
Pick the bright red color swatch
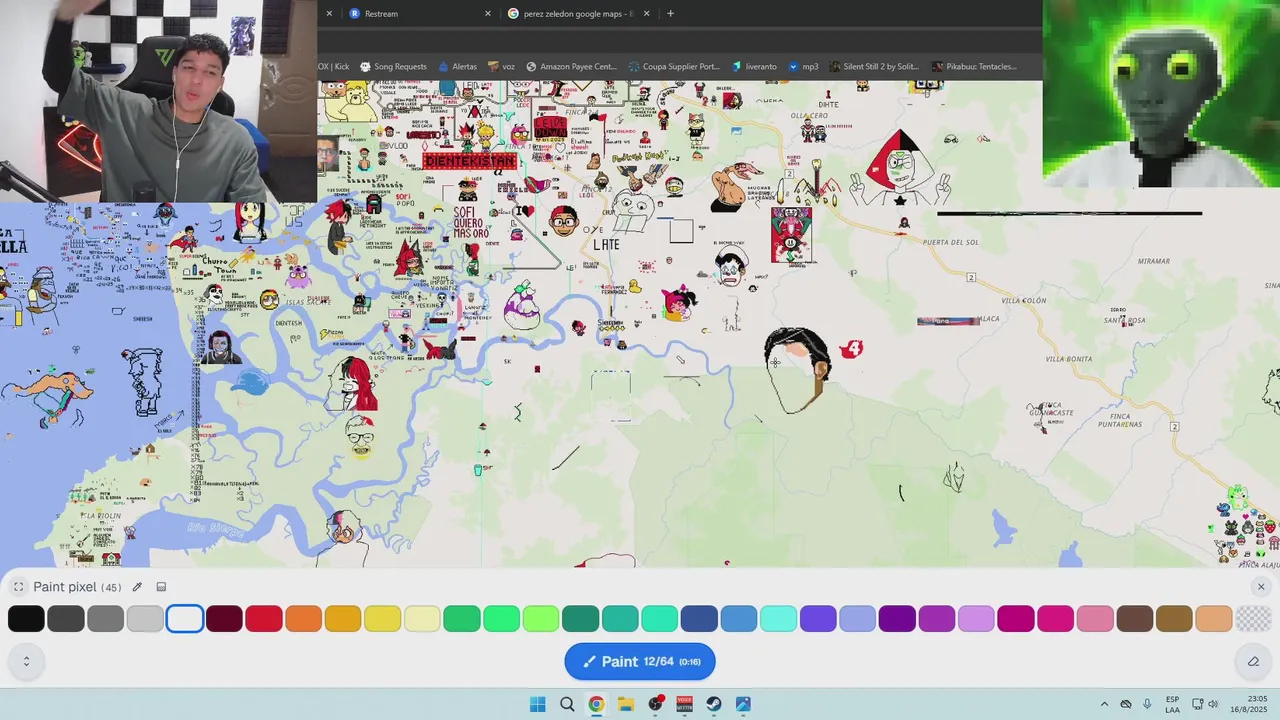pyautogui.click(x=264, y=619)
